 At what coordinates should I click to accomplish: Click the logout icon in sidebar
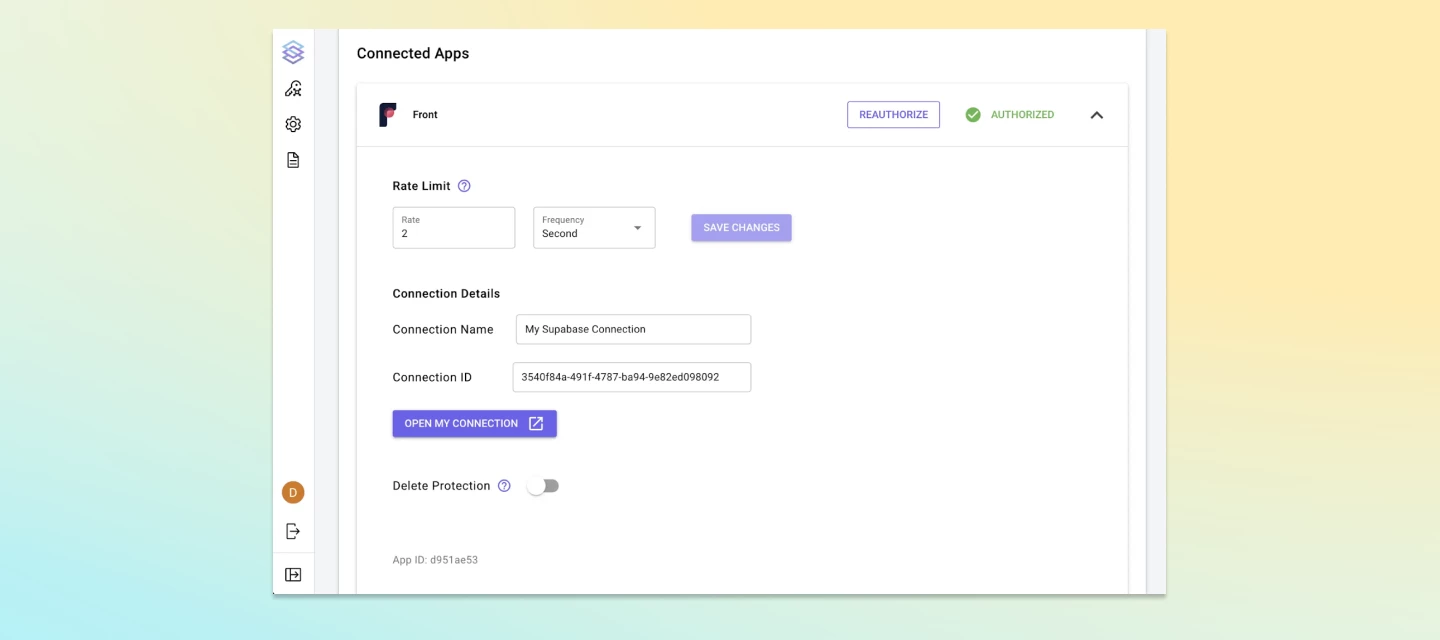pos(293,531)
